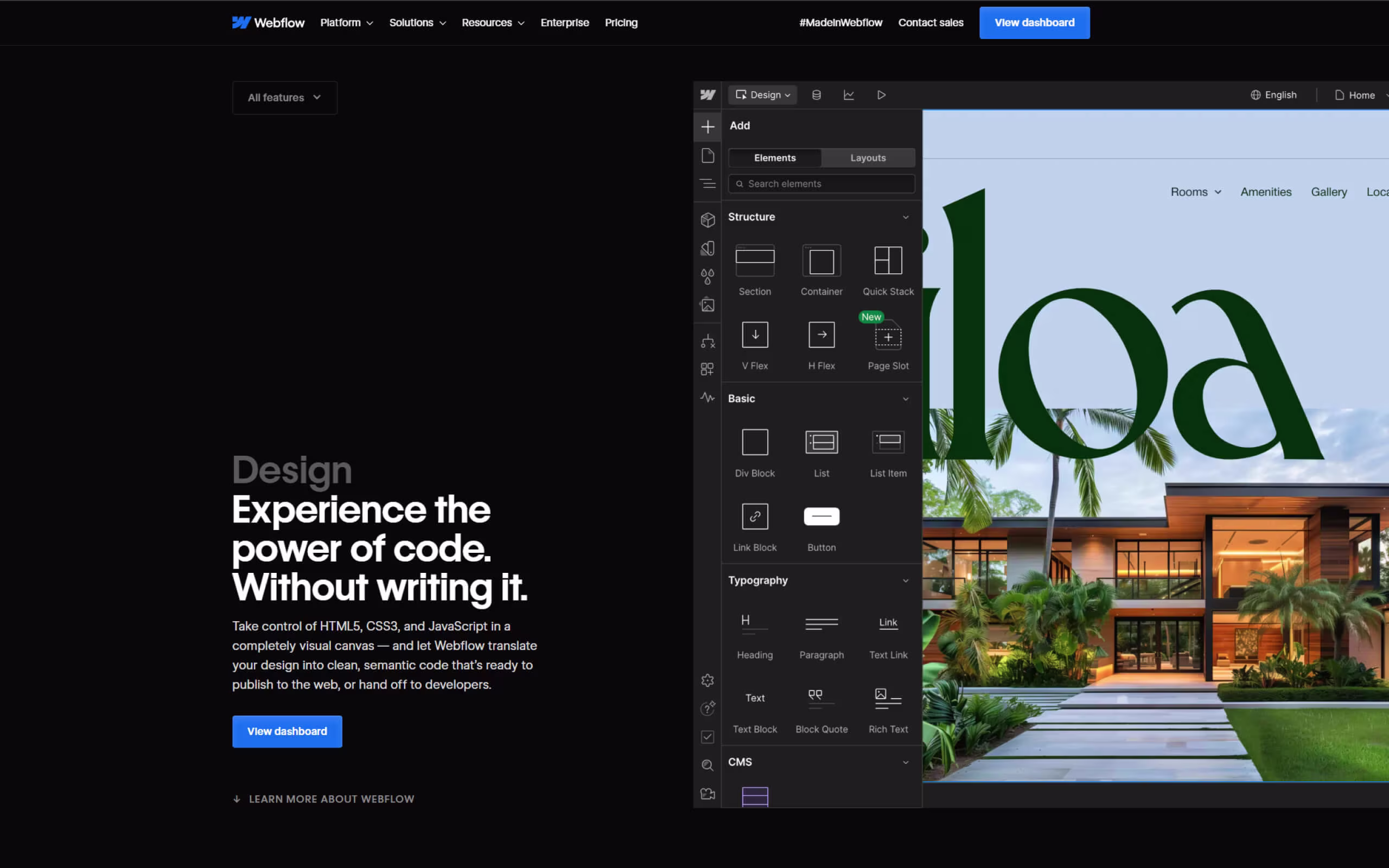1389x868 pixels.
Task: Open the video tutorials camera icon
Action: click(x=708, y=794)
